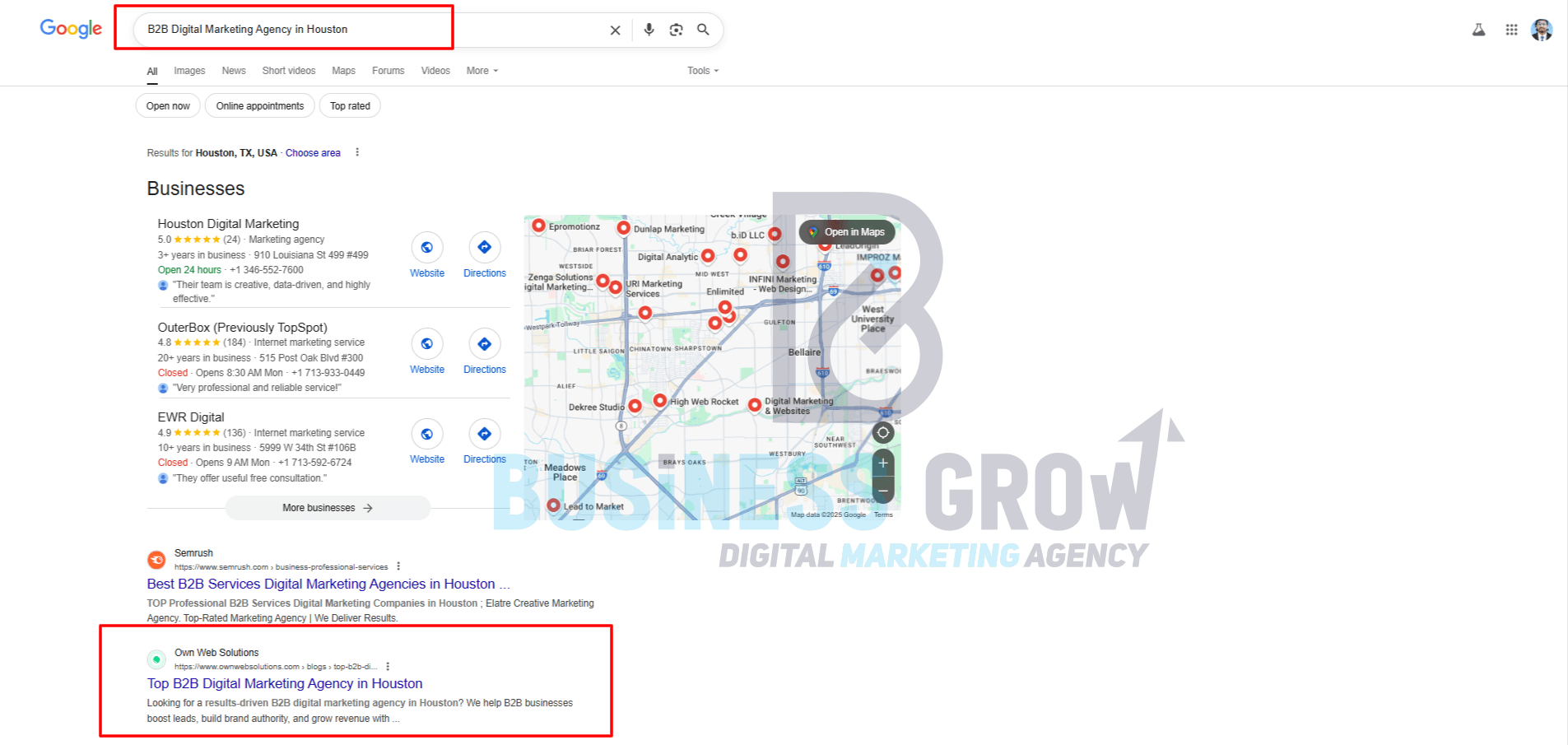The image size is (1568, 745).
Task: Get Directions icon for EWR Digital
Action: [x=485, y=434]
